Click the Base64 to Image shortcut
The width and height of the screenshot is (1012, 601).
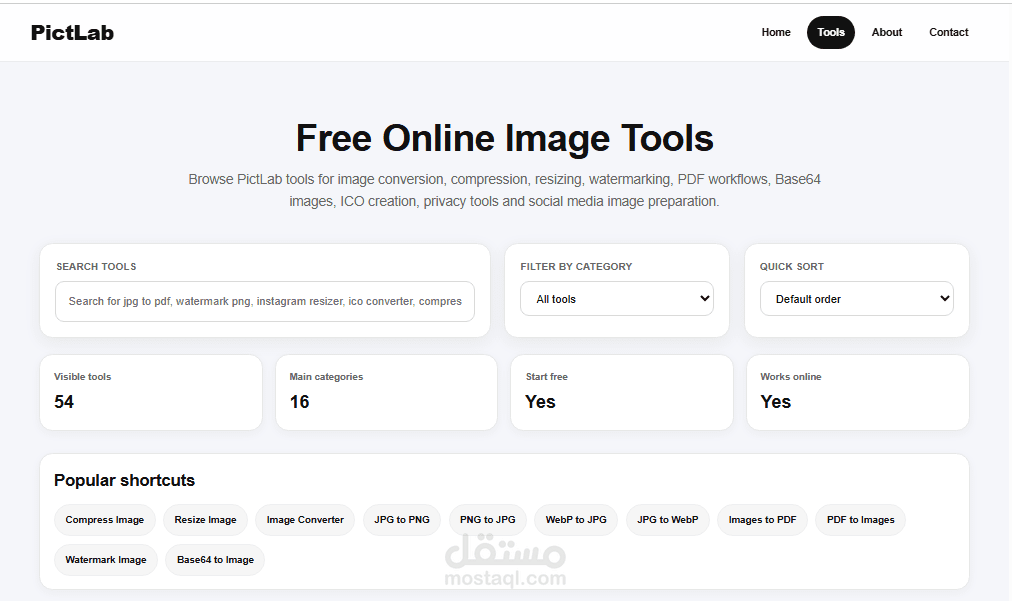[215, 560]
